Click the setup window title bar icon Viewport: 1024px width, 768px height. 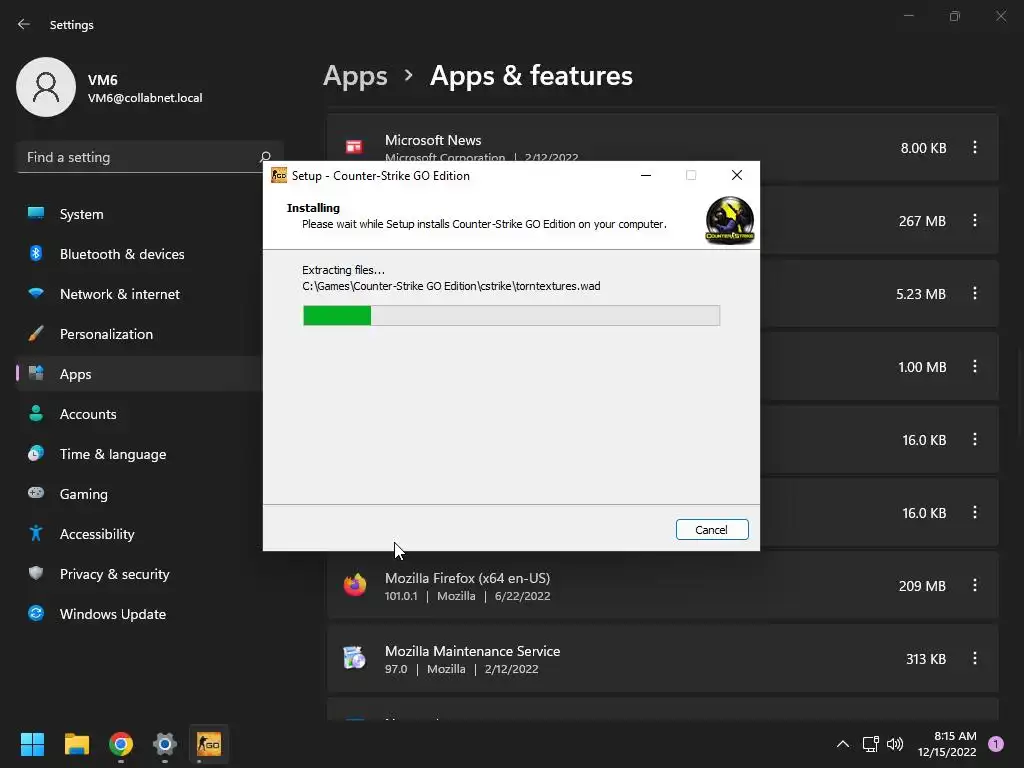[x=279, y=175]
